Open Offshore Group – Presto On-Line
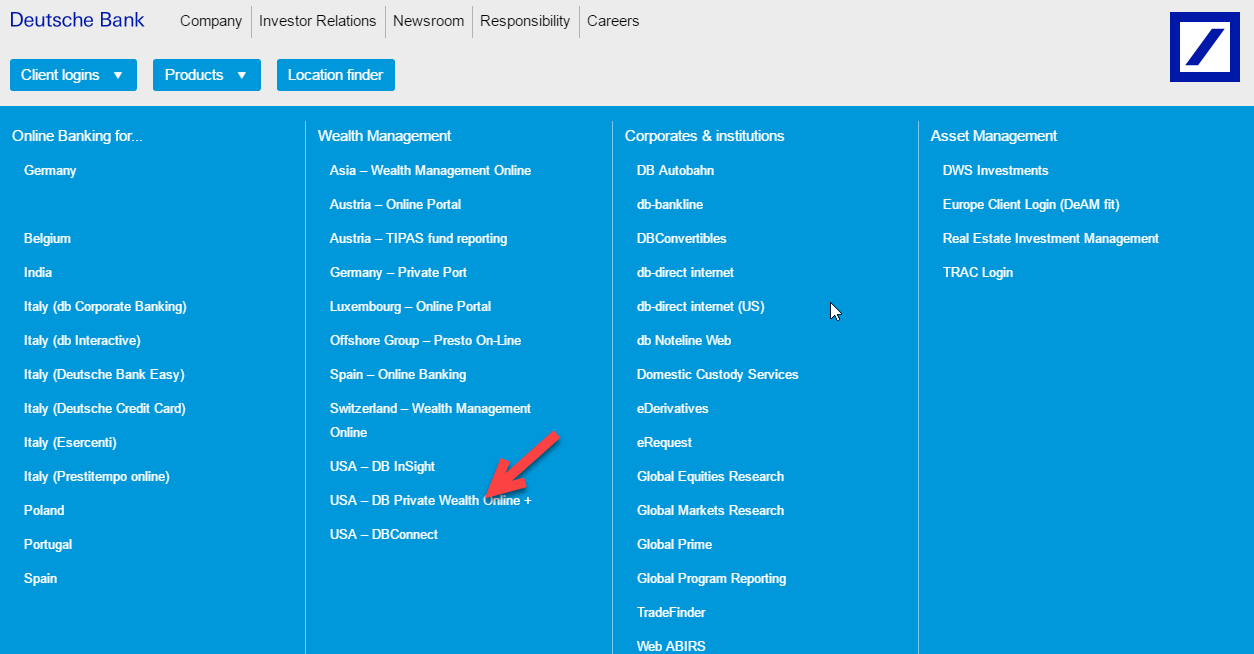This screenshot has height=654, width=1254. tap(425, 340)
